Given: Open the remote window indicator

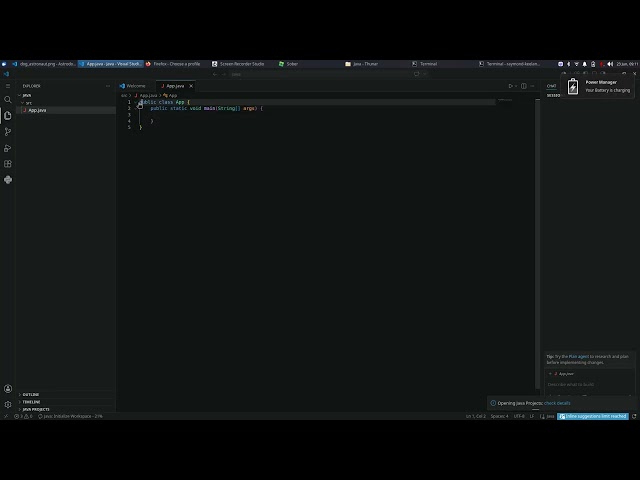Looking at the screenshot, I should [6, 416].
